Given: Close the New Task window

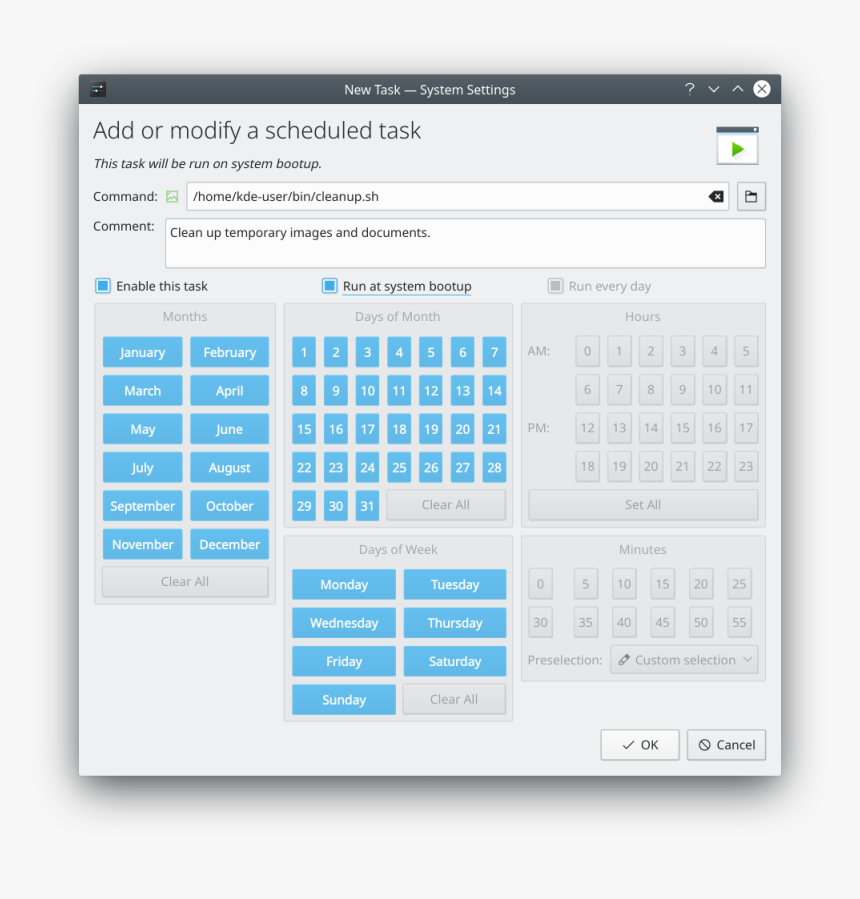Looking at the screenshot, I should (x=762, y=89).
